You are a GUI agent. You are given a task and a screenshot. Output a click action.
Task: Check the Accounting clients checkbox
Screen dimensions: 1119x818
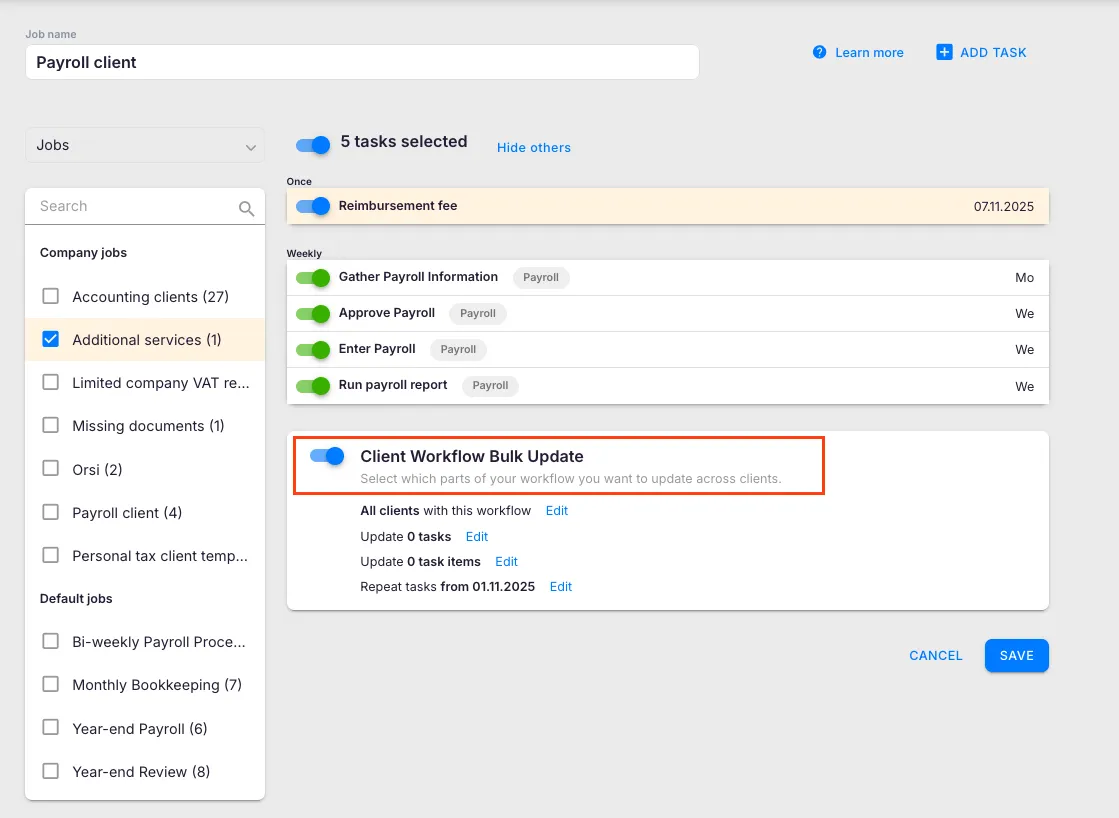(x=50, y=297)
